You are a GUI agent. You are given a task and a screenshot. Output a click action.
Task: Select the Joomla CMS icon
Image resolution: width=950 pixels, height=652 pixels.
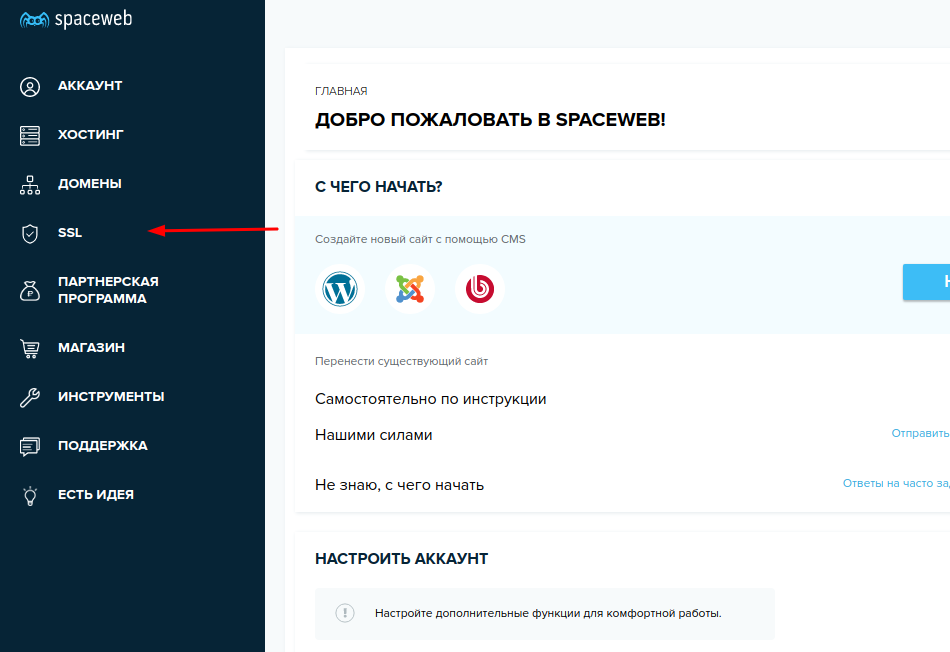(x=410, y=289)
